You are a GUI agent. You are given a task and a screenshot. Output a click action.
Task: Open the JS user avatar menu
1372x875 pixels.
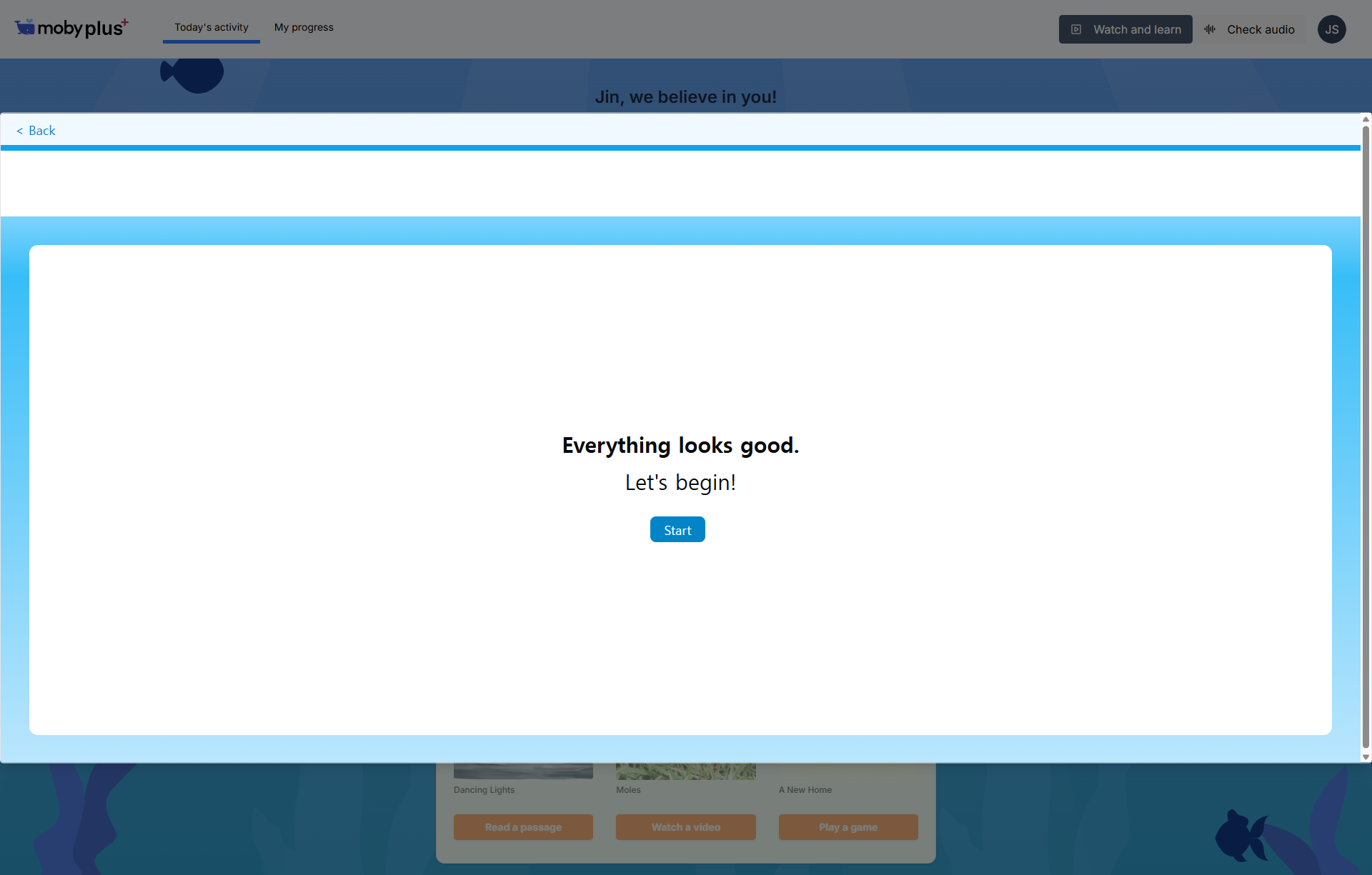(1332, 29)
